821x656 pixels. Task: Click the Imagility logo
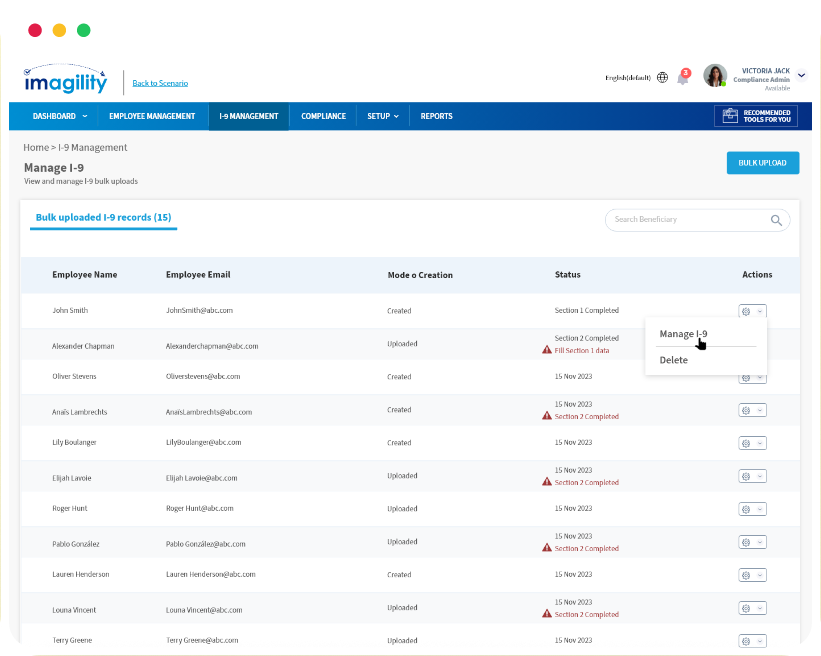tap(64, 79)
